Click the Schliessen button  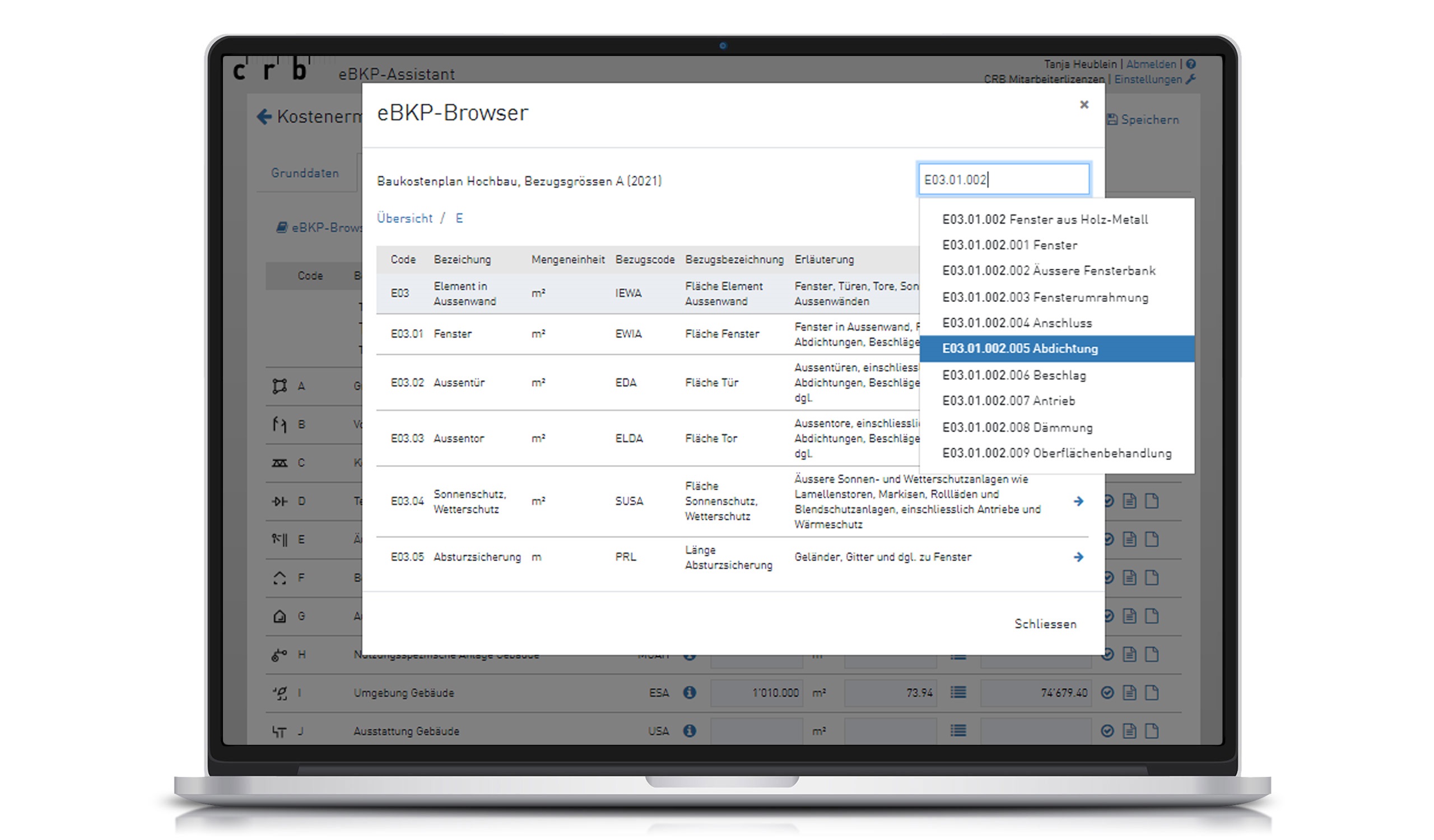coord(1045,624)
